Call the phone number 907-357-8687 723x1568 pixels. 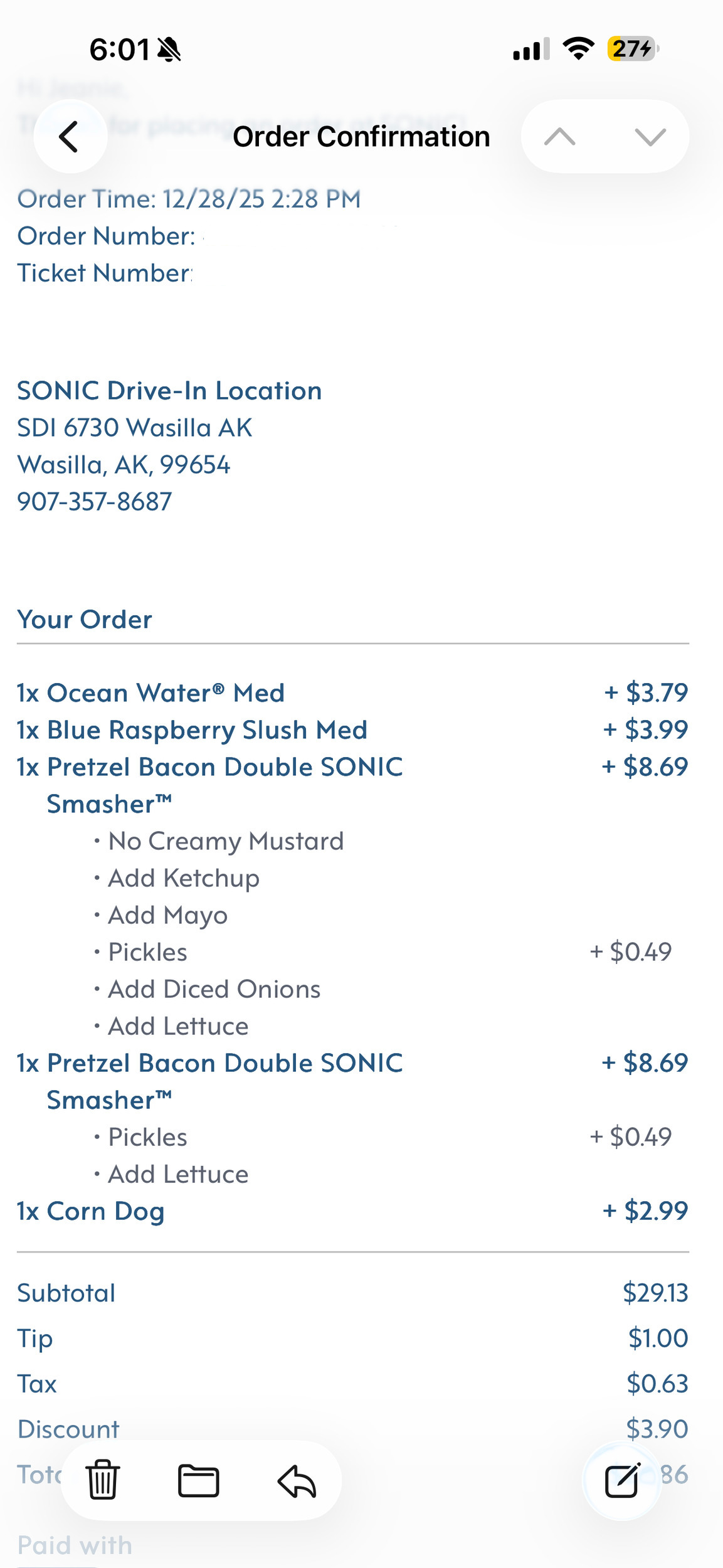tap(95, 501)
